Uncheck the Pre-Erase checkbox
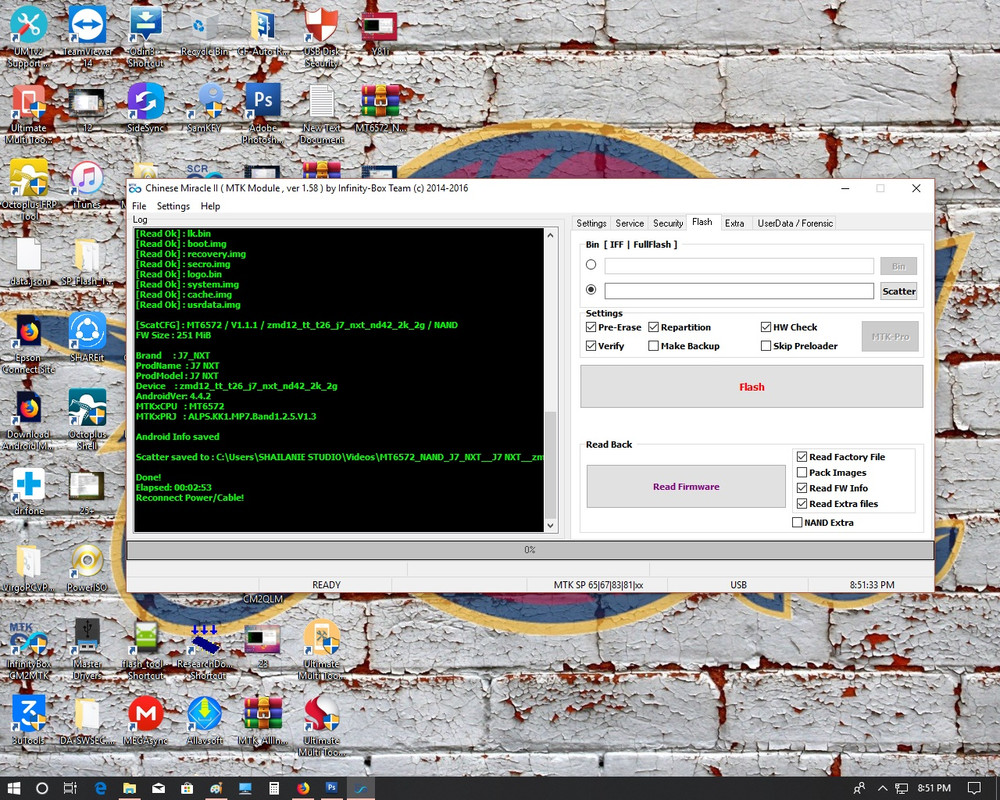Viewport: 1000px width, 800px height. [x=591, y=327]
